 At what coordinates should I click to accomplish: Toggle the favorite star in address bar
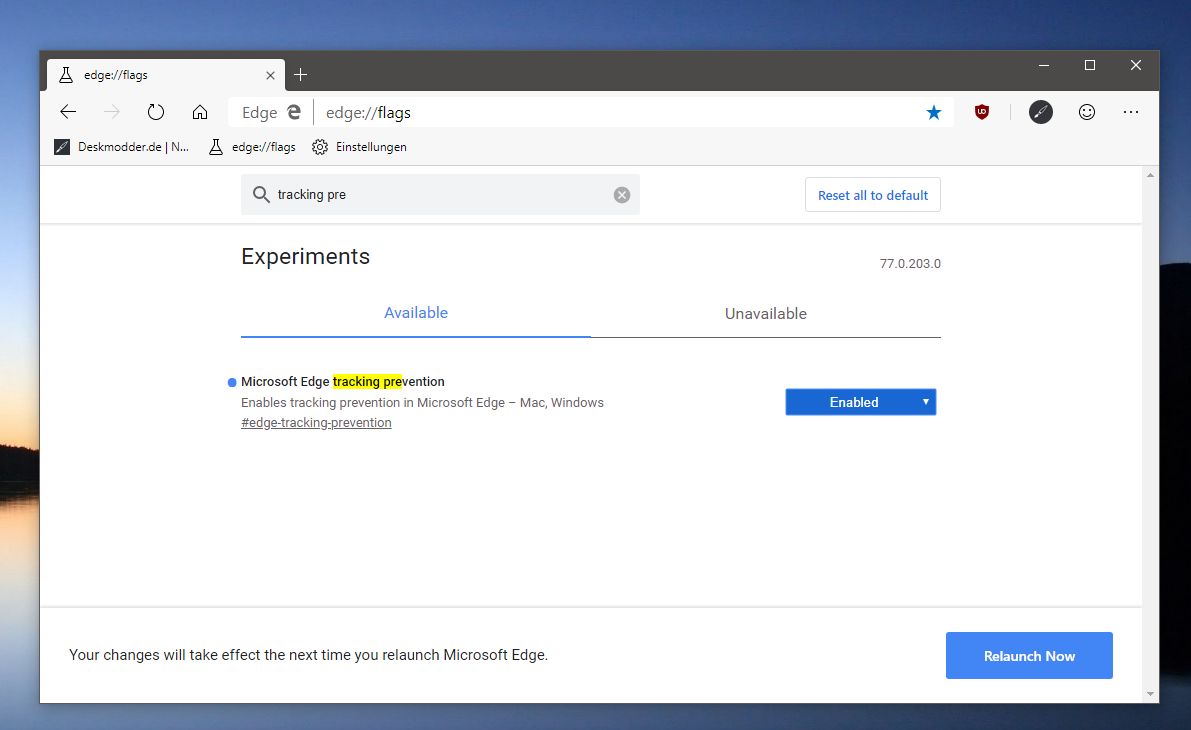[934, 112]
